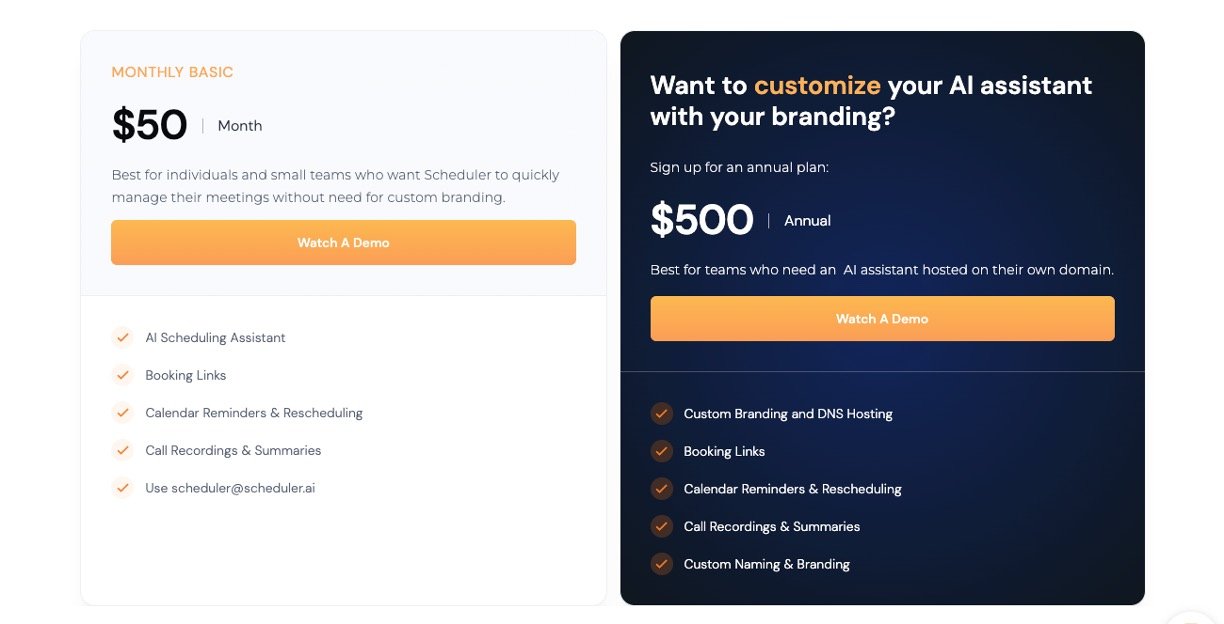Select the Custom Branding and DNS Hosting text
This screenshot has height=624, width=1224.
788,414
